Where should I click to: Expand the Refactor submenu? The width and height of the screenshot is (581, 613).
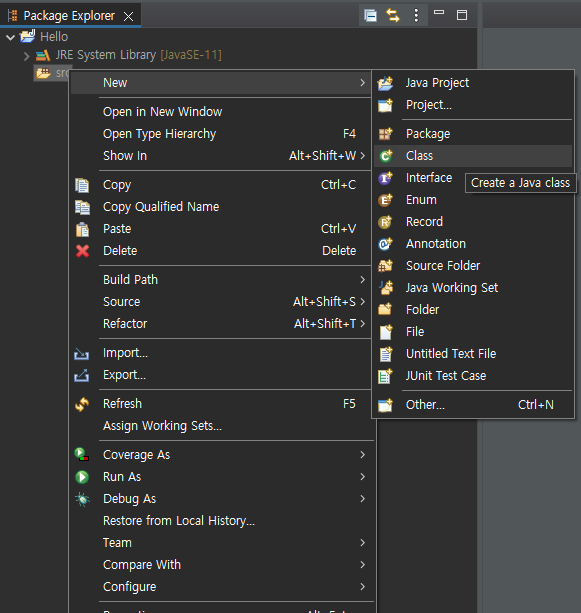pyautogui.click(x=220, y=324)
